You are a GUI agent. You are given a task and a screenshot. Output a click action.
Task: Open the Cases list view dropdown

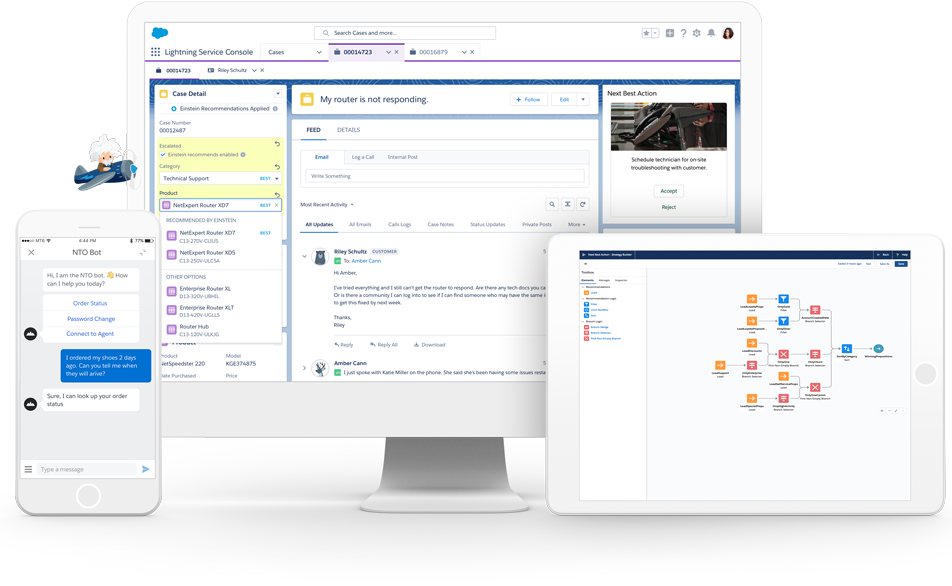pyautogui.click(x=314, y=51)
